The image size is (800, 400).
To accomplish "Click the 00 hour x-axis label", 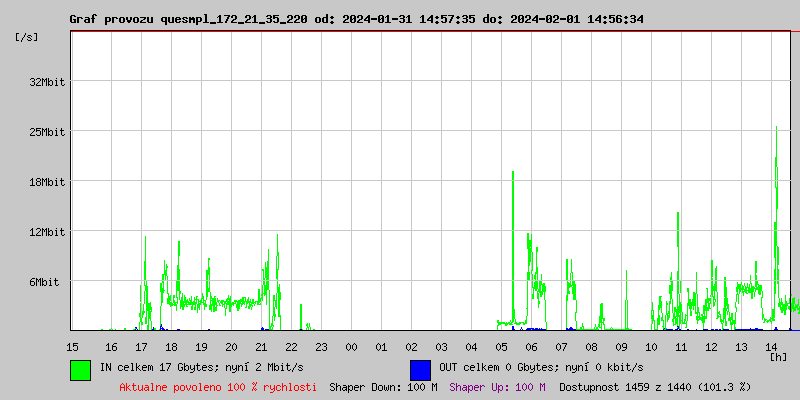I will coord(351,347).
